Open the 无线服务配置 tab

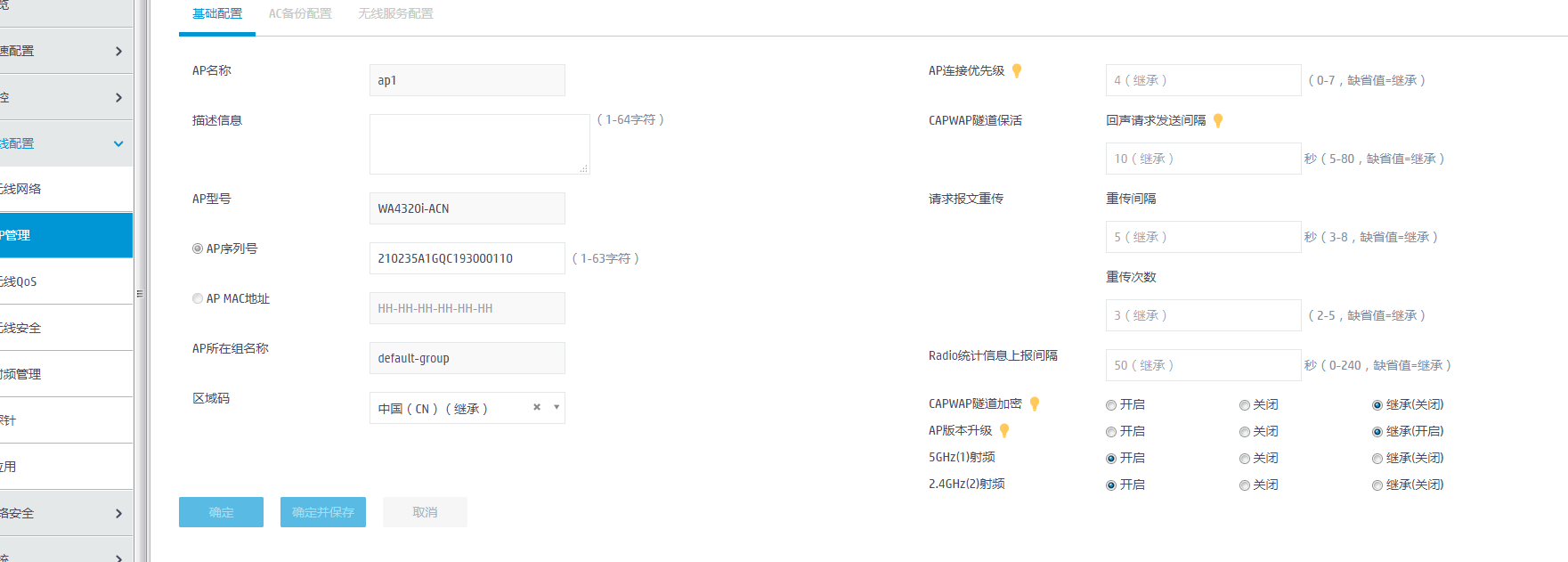395,14
